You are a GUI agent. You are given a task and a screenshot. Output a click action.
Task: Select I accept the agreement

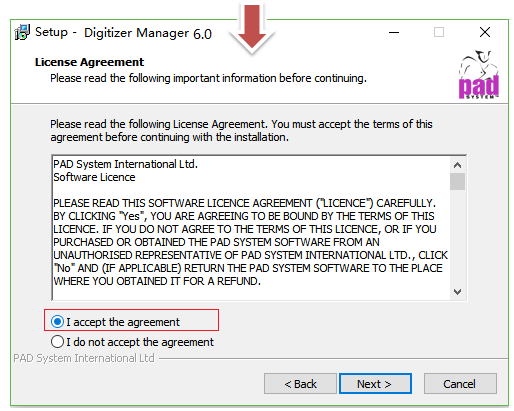point(115,322)
